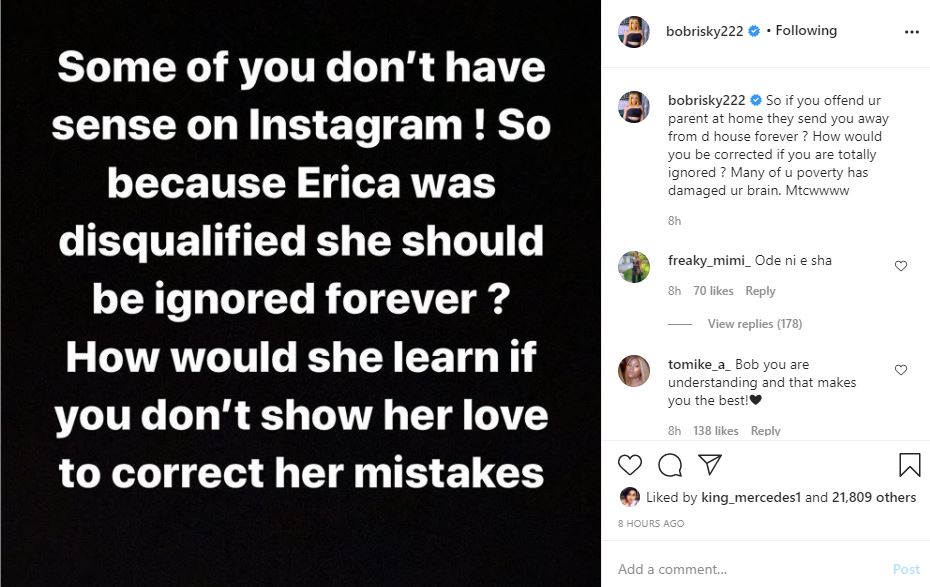Screen dimensions: 930x587
Task: Reply to freaky_mimi_'s comment
Action: (x=760, y=291)
